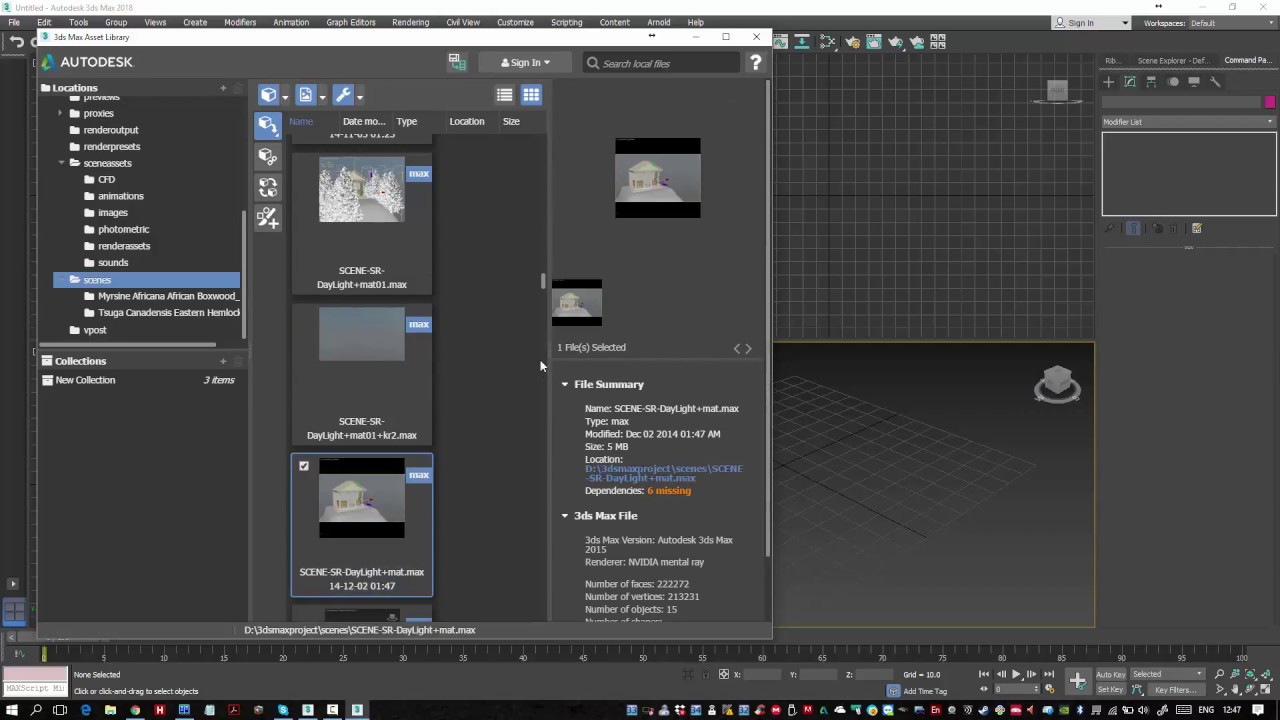Toggle the pin stack icon
This screenshot has width=1280, height=720.
[x=1109, y=228]
